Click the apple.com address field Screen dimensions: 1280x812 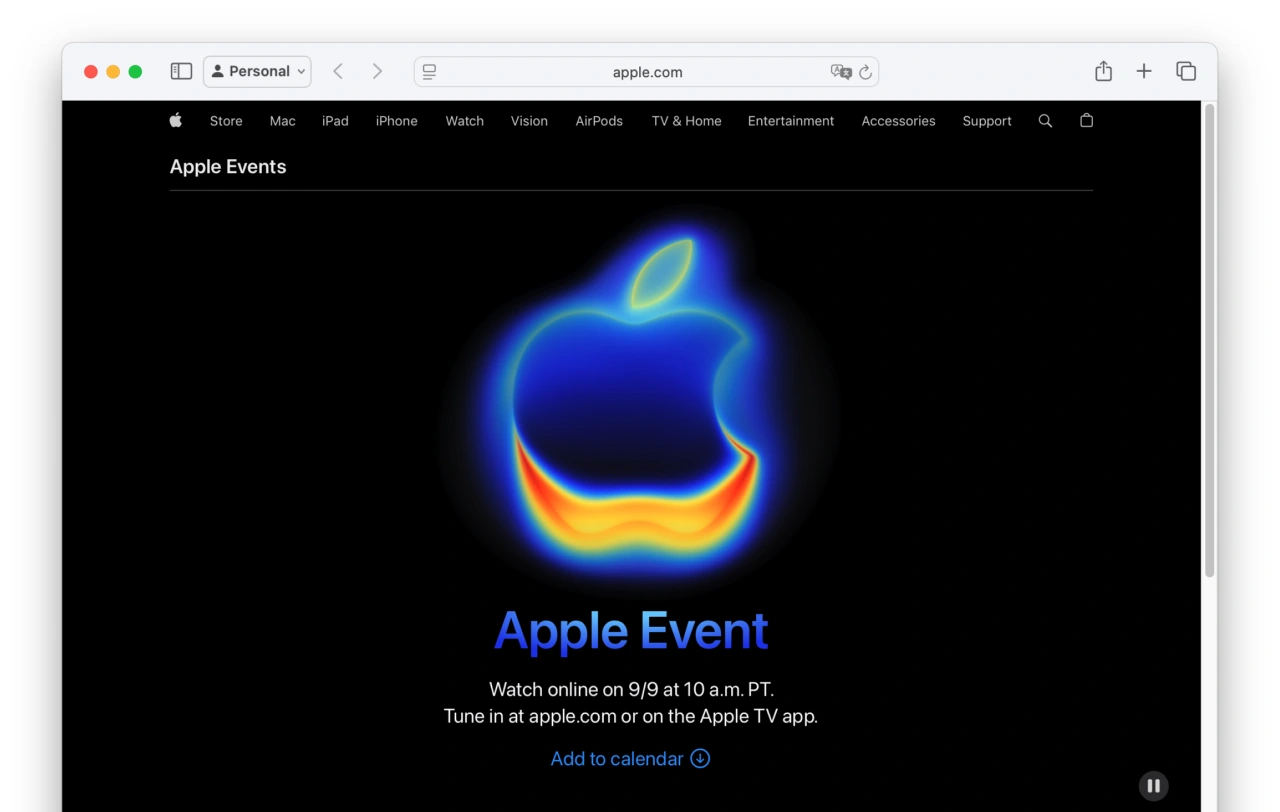click(647, 72)
